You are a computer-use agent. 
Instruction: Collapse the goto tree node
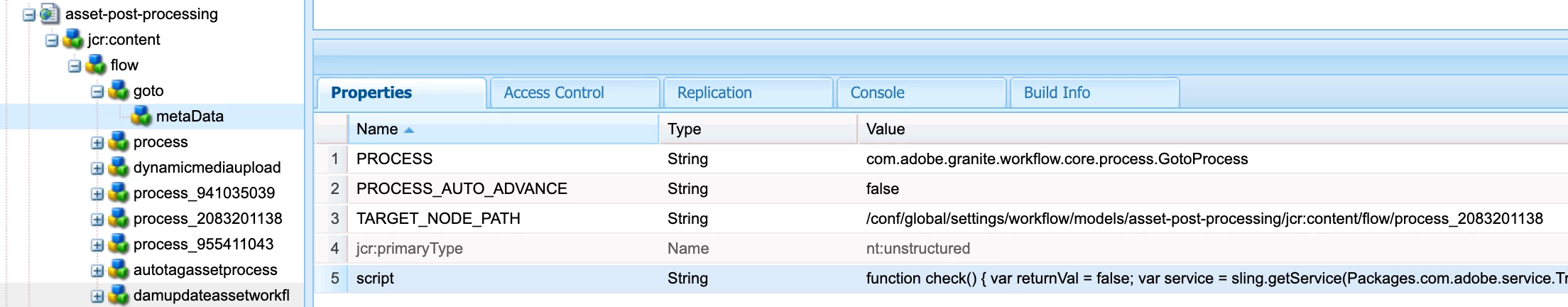pyautogui.click(x=97, y=92)
